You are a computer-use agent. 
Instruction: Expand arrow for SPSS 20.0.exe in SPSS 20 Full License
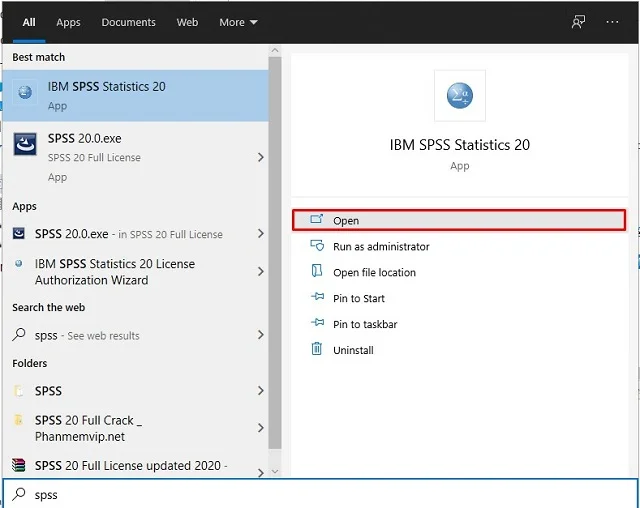click(261, 233)
